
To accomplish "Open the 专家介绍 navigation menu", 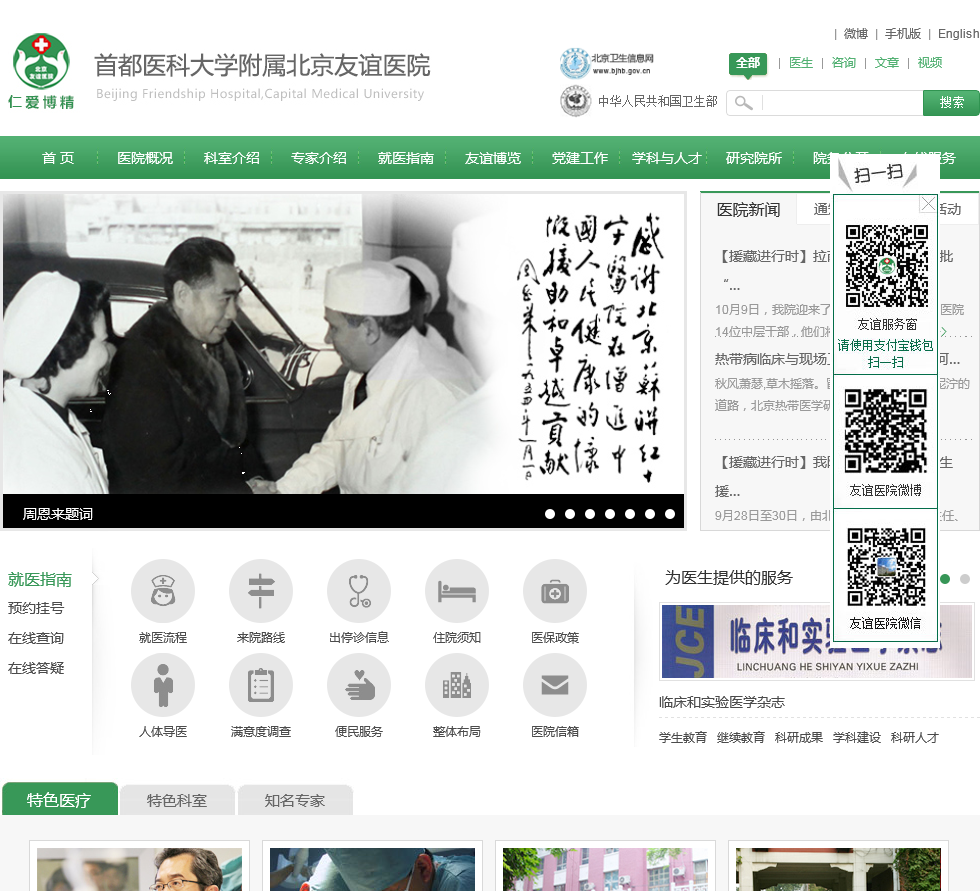I will point(319,158).
